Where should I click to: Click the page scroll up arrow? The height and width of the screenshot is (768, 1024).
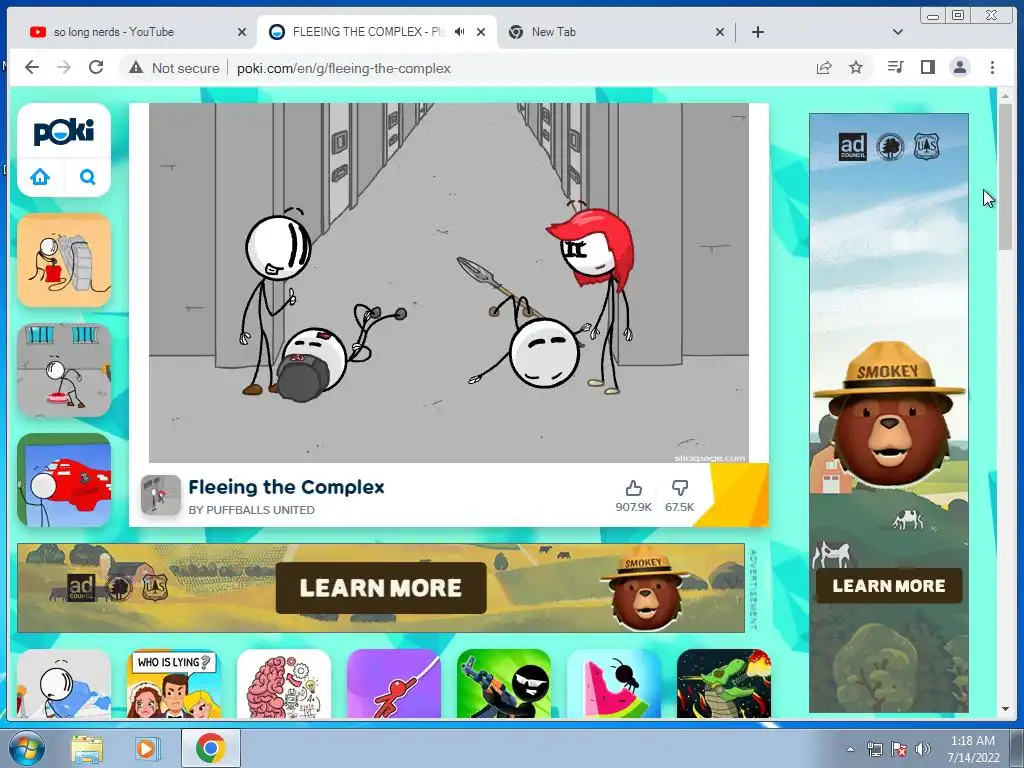pyautogui.click(x=1006, y=96)
